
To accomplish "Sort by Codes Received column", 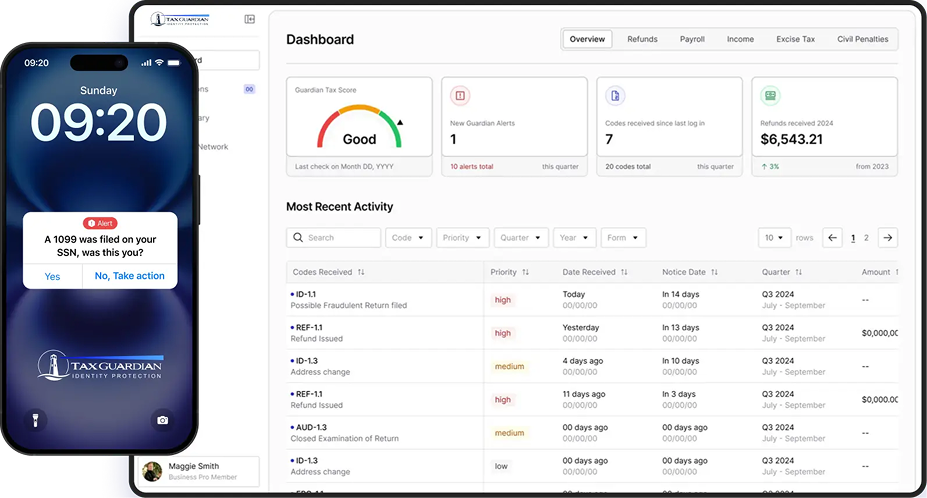I will (361, 272).
